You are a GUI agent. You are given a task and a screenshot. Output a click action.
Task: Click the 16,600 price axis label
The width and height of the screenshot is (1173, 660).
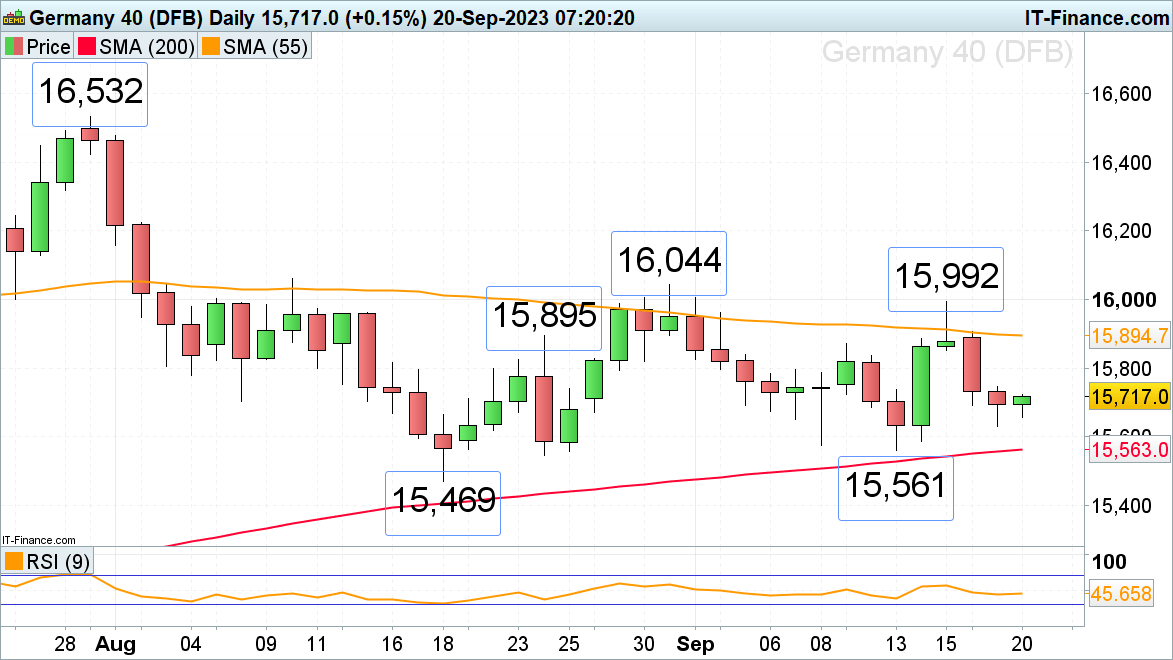tap(1121, 94)
